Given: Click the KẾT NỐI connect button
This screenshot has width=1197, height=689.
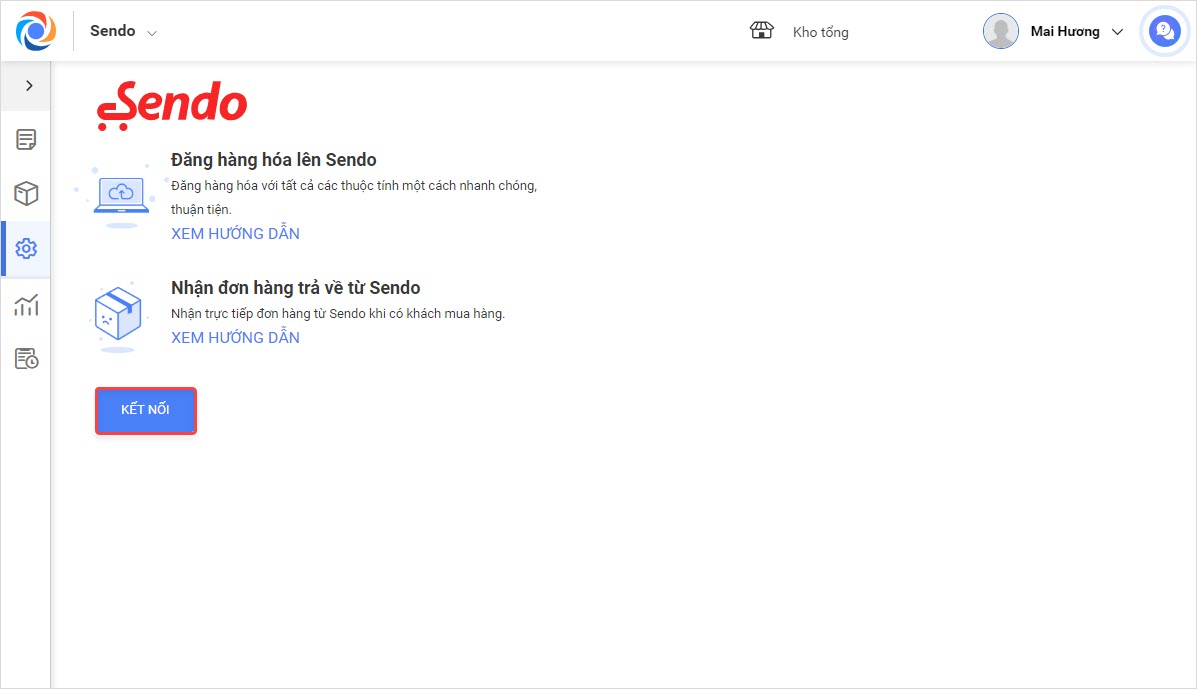Looking at the screenshot, I should 146,410.
